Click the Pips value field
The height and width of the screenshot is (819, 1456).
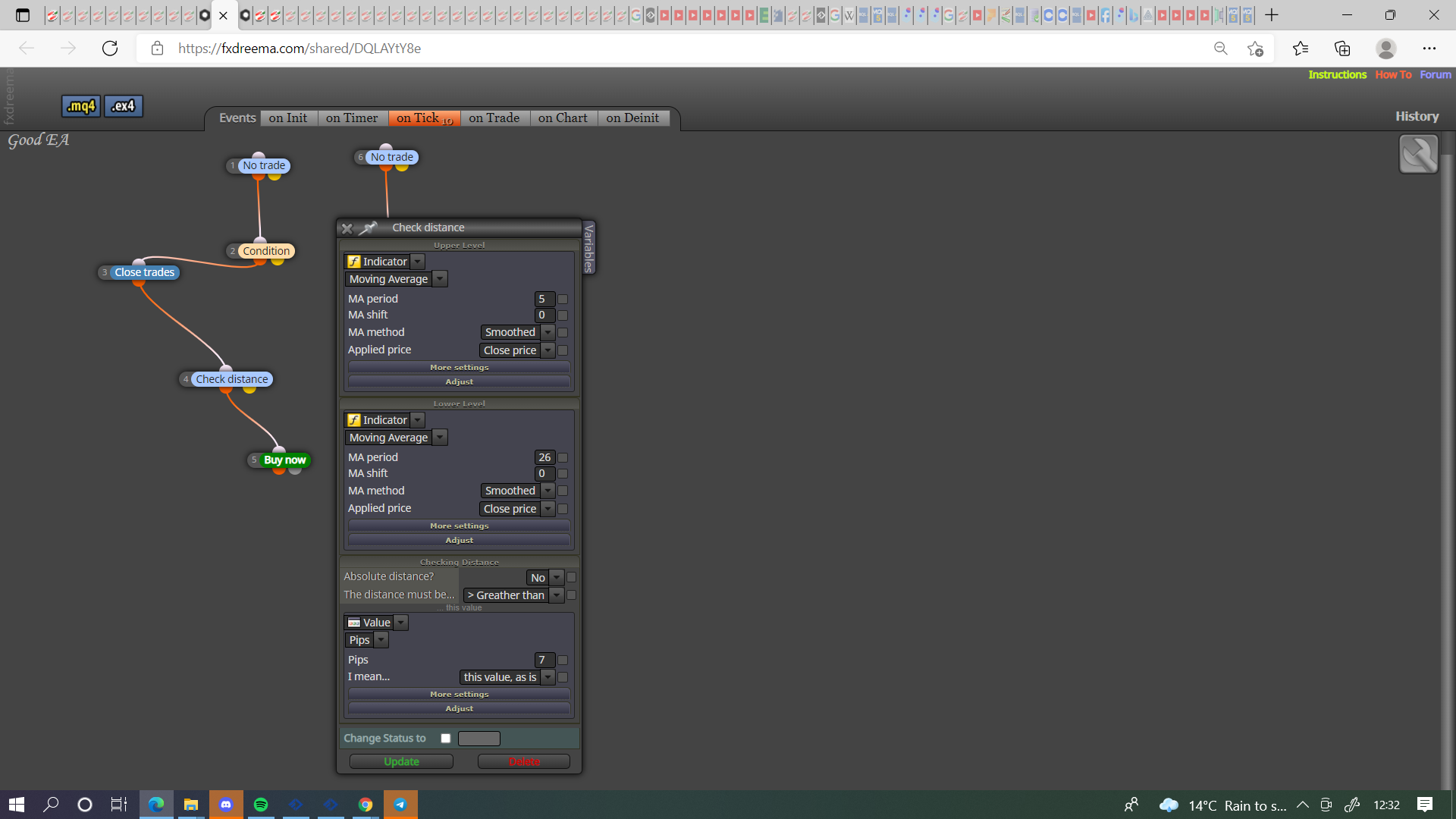[x=544, y=660]
